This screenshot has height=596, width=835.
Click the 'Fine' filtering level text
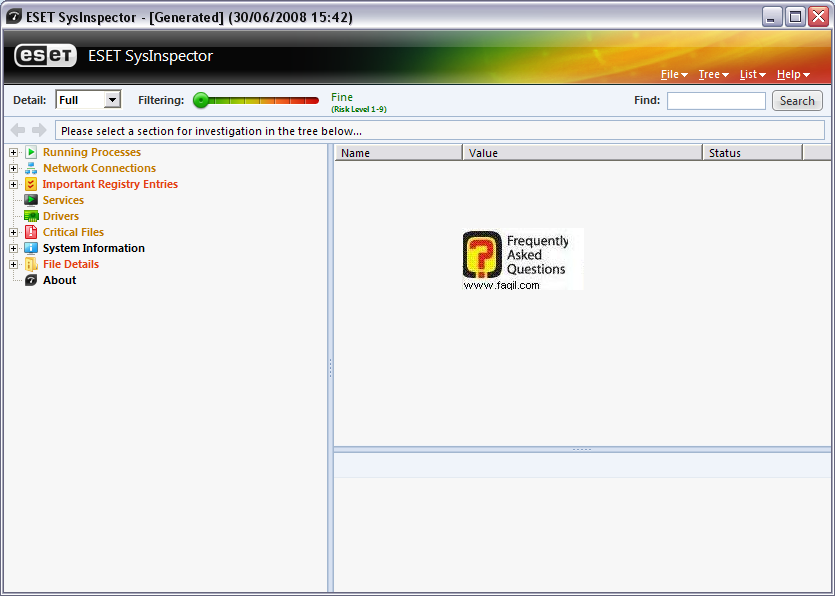342,97
